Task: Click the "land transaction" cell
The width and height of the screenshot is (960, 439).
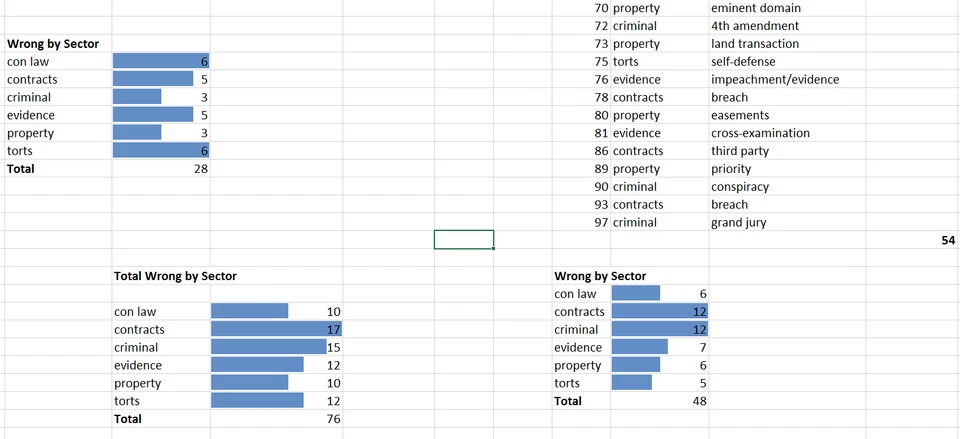Action: click(x=755, y=44)
